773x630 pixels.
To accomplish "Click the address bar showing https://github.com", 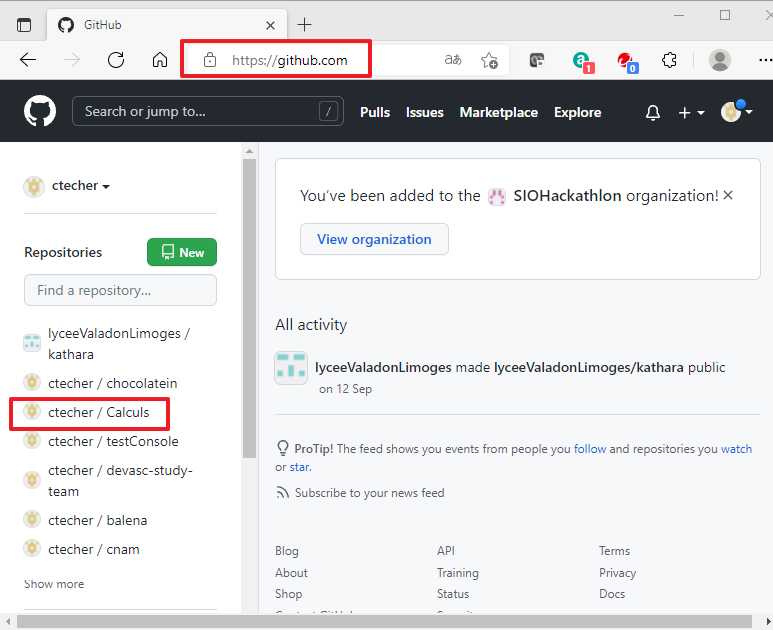I will [289, 60].
